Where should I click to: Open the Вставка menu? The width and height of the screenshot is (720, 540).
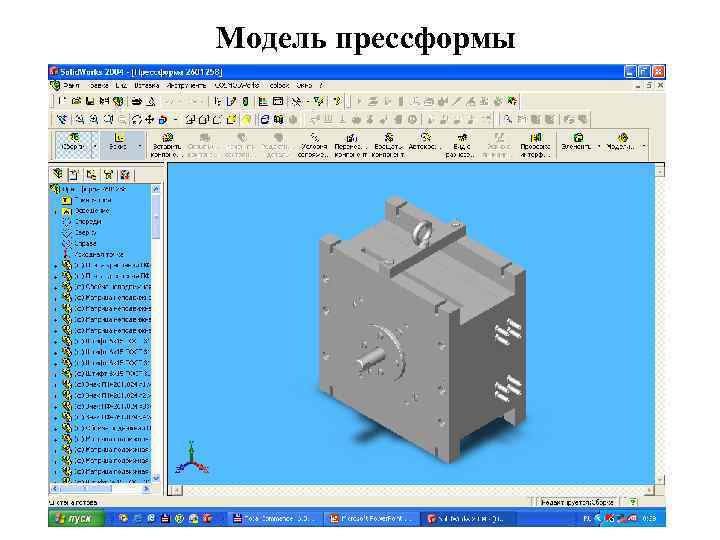coord(146,85)
